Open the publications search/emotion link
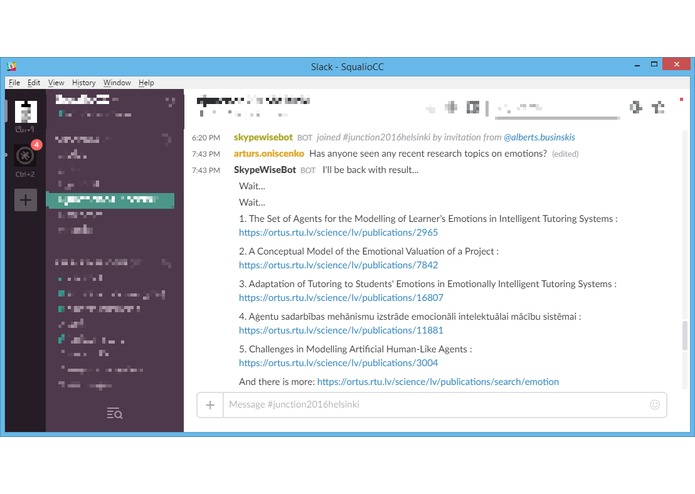Image resolution: width=695 pixels, height=494 pixels. click(438, 382)
